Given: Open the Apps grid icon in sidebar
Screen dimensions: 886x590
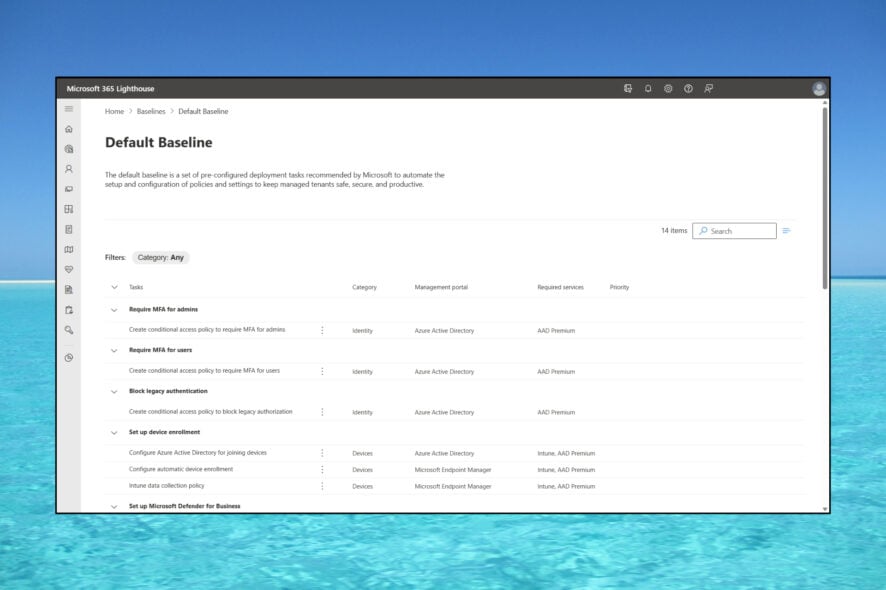Looking at the screenshot, I should click(x=69, y=209).
